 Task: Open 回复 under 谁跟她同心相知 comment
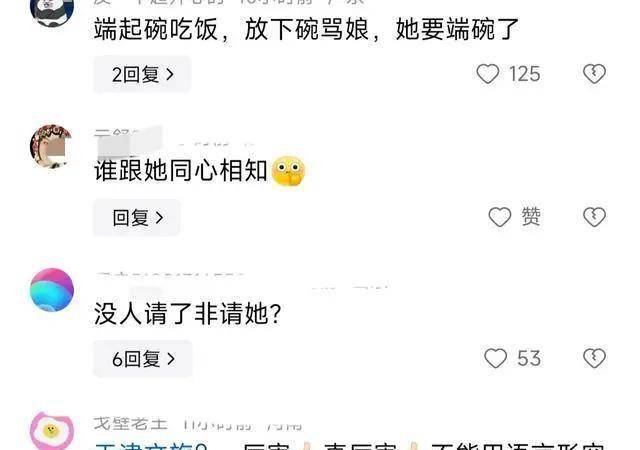point(137,217)
